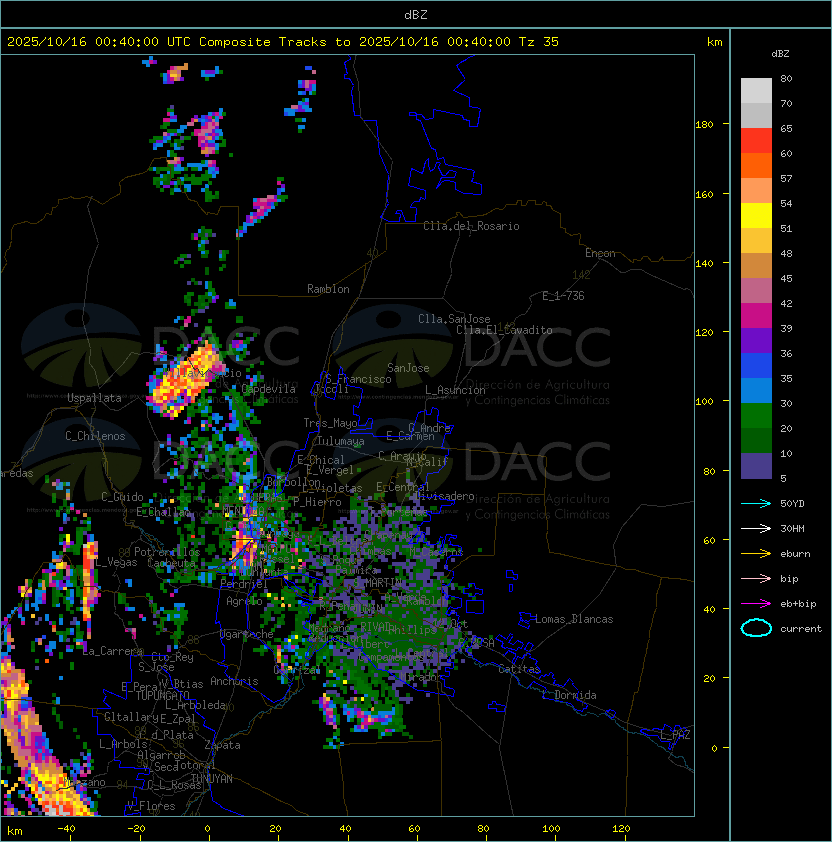Click the 'Potrerillos' map label
Image resolution: width=832 pixels, height=842 pixels.
pyautogui.click(x=167, y=552)
